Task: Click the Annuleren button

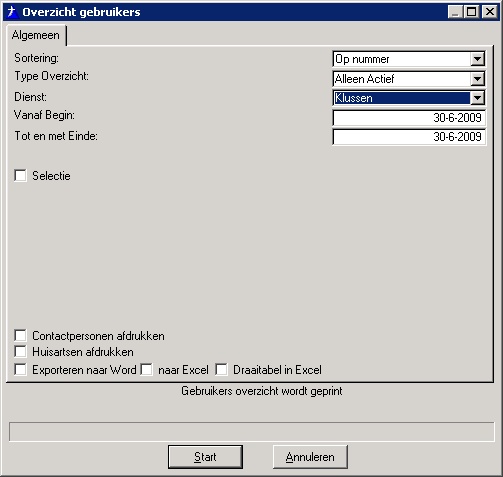Action: [x=310, y=457]
